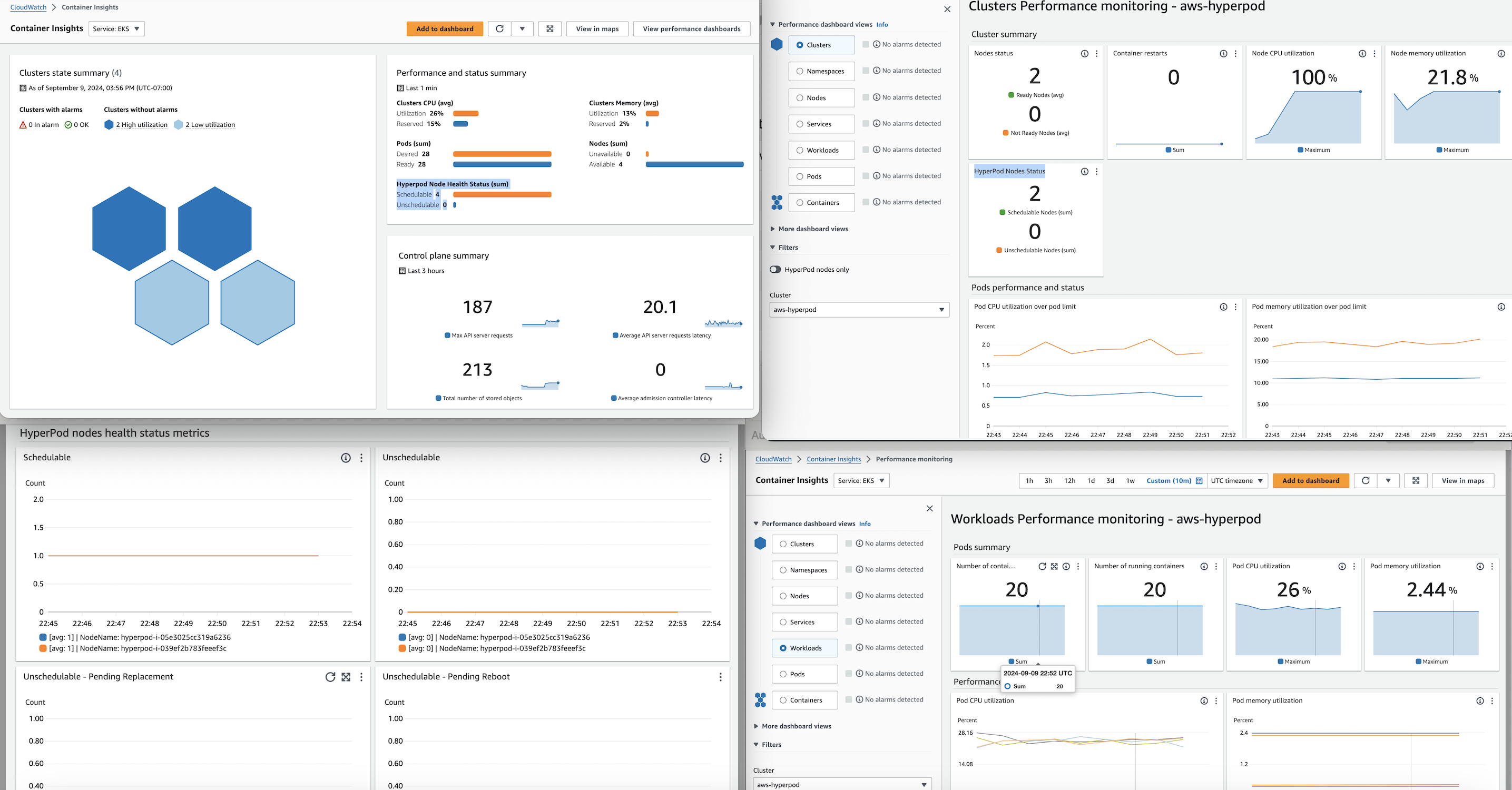Check No alarms detected beside Clusters
The width and height of the screenshot is (1512, 790).
click(866, 44)
